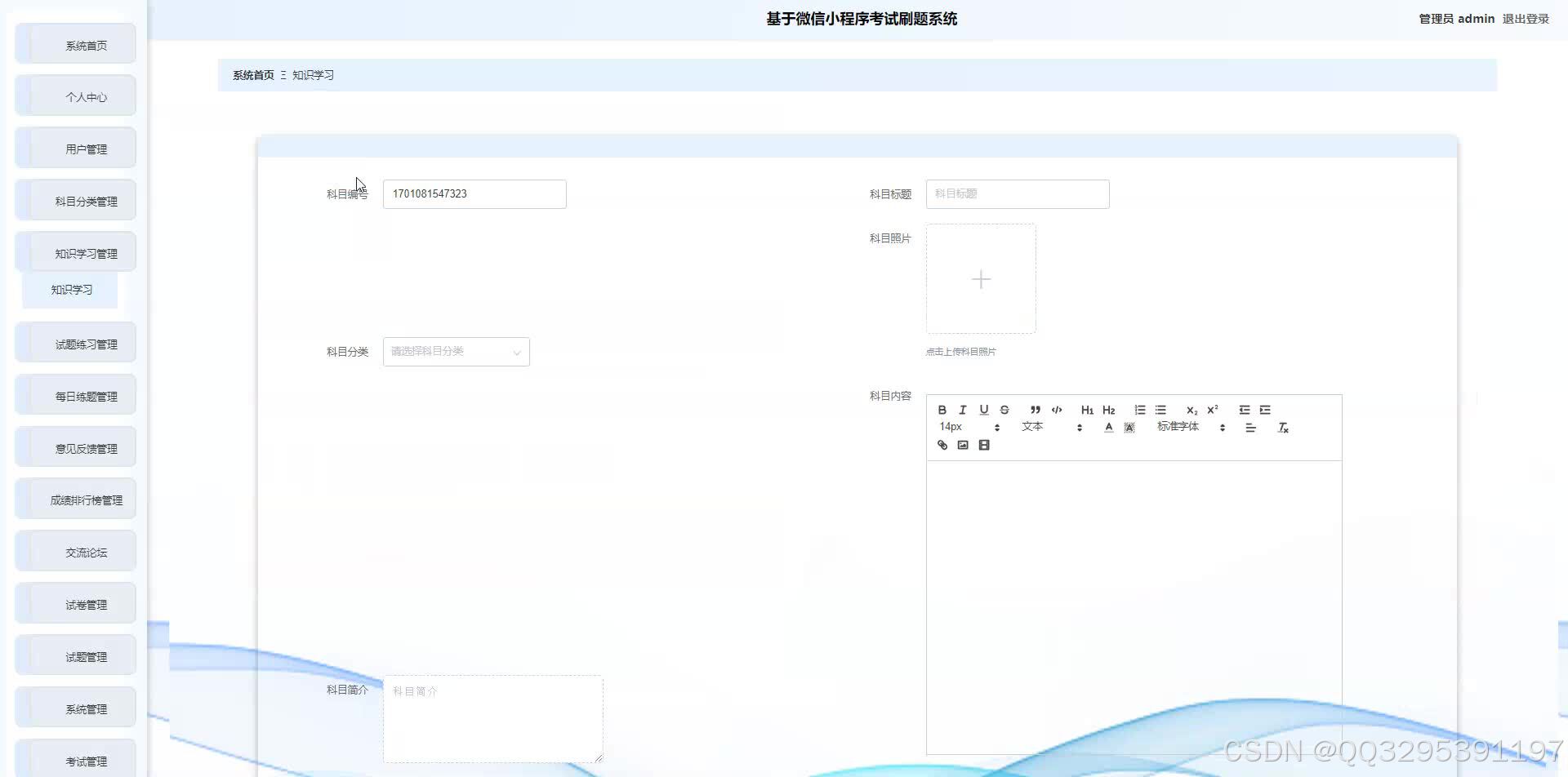Apply strikethrough formatting

click(1004, 410)
